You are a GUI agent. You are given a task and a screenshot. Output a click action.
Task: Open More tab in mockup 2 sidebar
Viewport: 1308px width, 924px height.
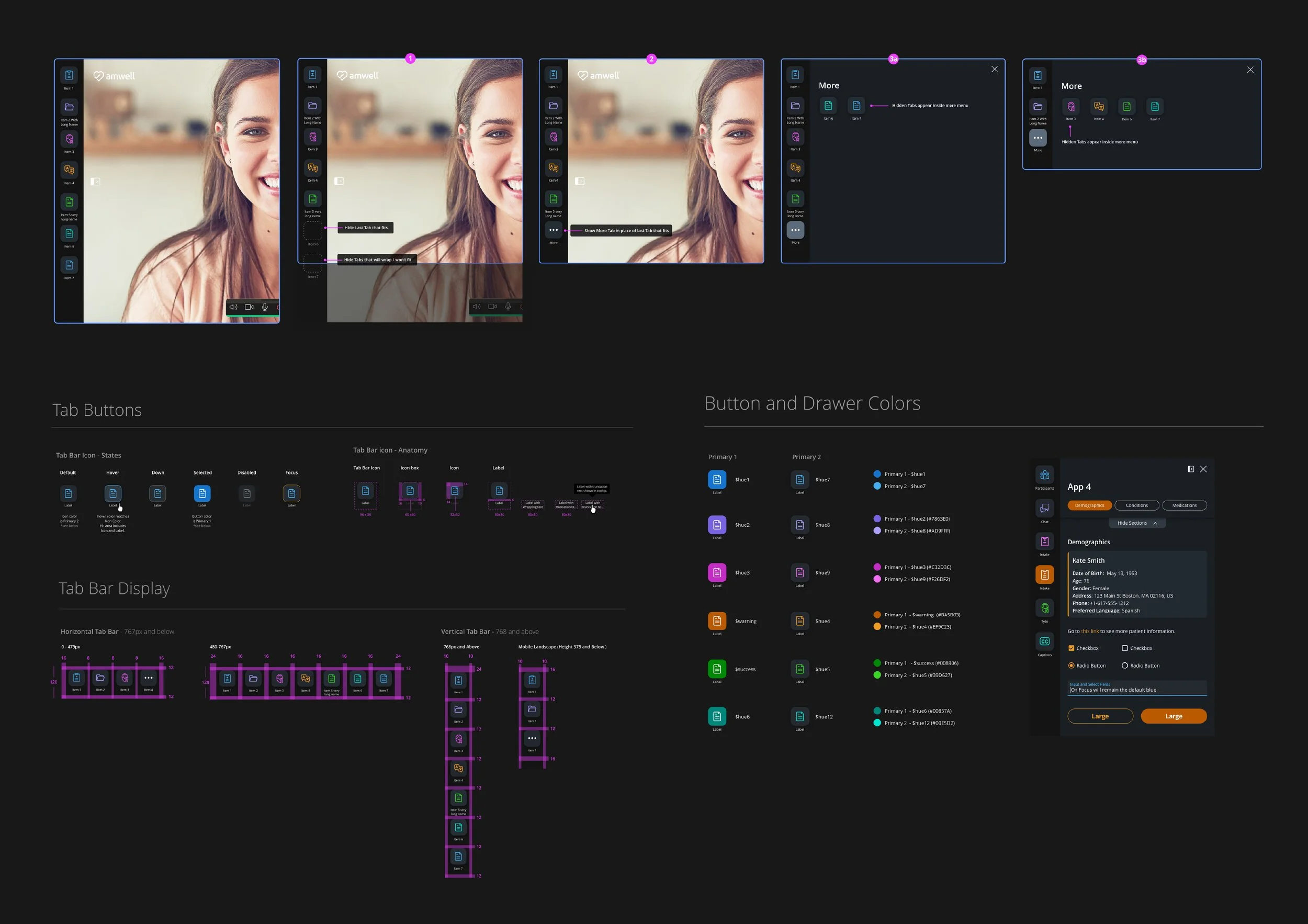click(553, 230)
